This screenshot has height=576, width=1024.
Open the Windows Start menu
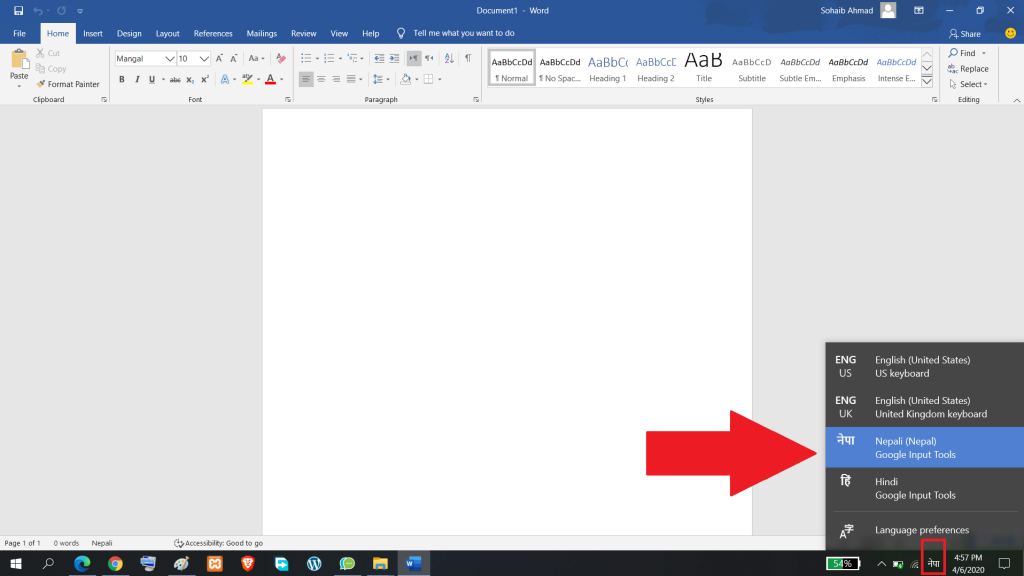(16, 563)
